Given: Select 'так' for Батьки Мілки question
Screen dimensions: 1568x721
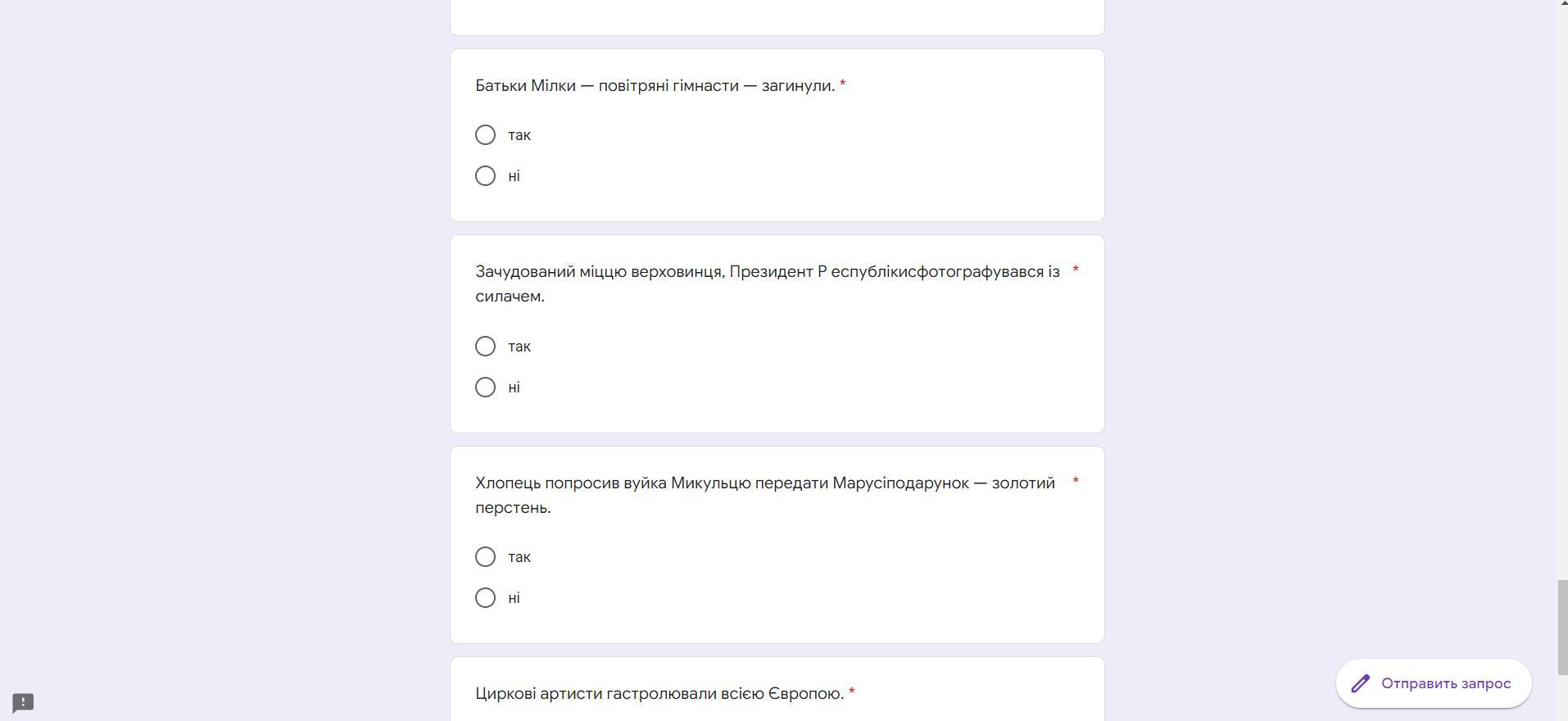Looking at the screenshot, I should [485, 135].
